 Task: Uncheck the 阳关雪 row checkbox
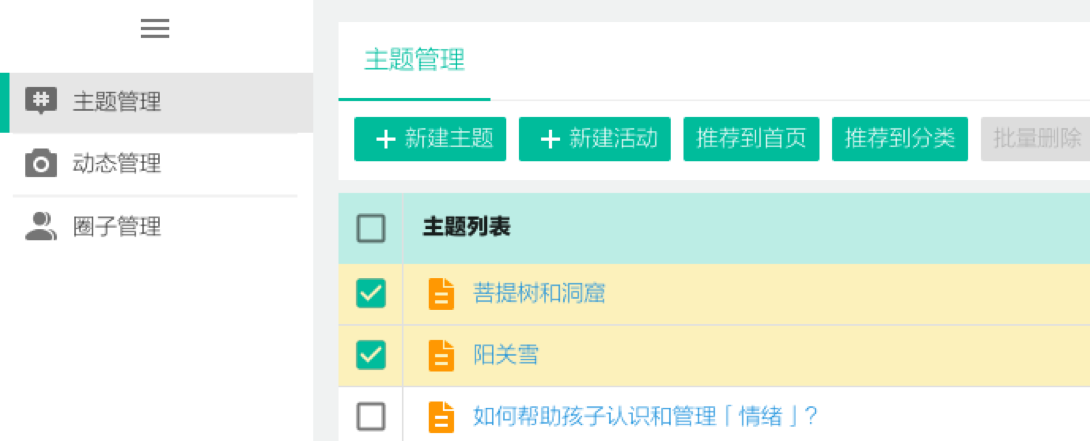(x=371, y=355)
